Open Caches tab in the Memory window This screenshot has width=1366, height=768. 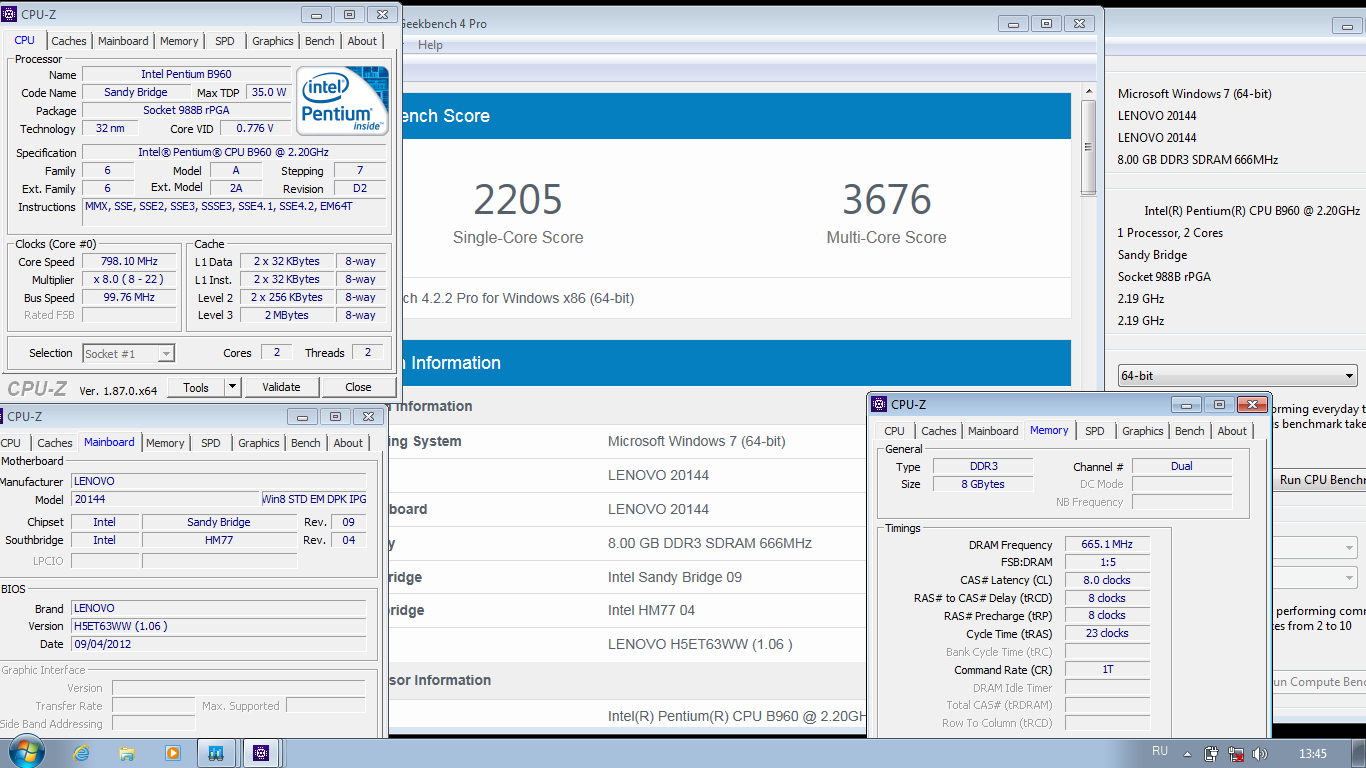[939, 431]
